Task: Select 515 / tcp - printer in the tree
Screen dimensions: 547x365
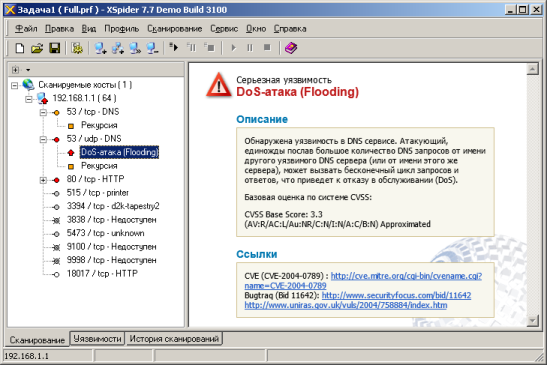Action: (x=98, y=193)
